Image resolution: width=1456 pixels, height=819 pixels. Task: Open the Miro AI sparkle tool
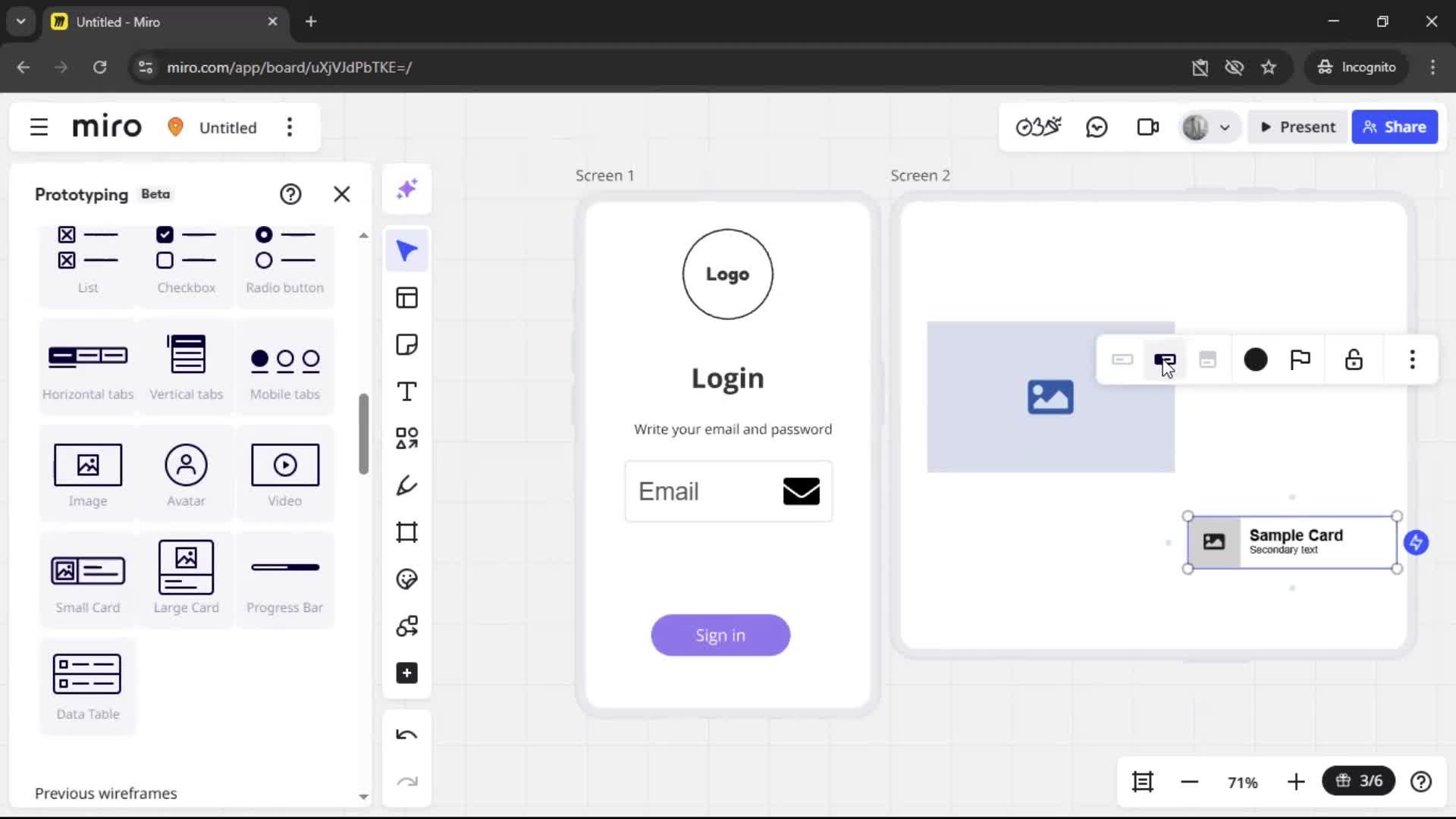pyautogui.click(x=407, y=189)
